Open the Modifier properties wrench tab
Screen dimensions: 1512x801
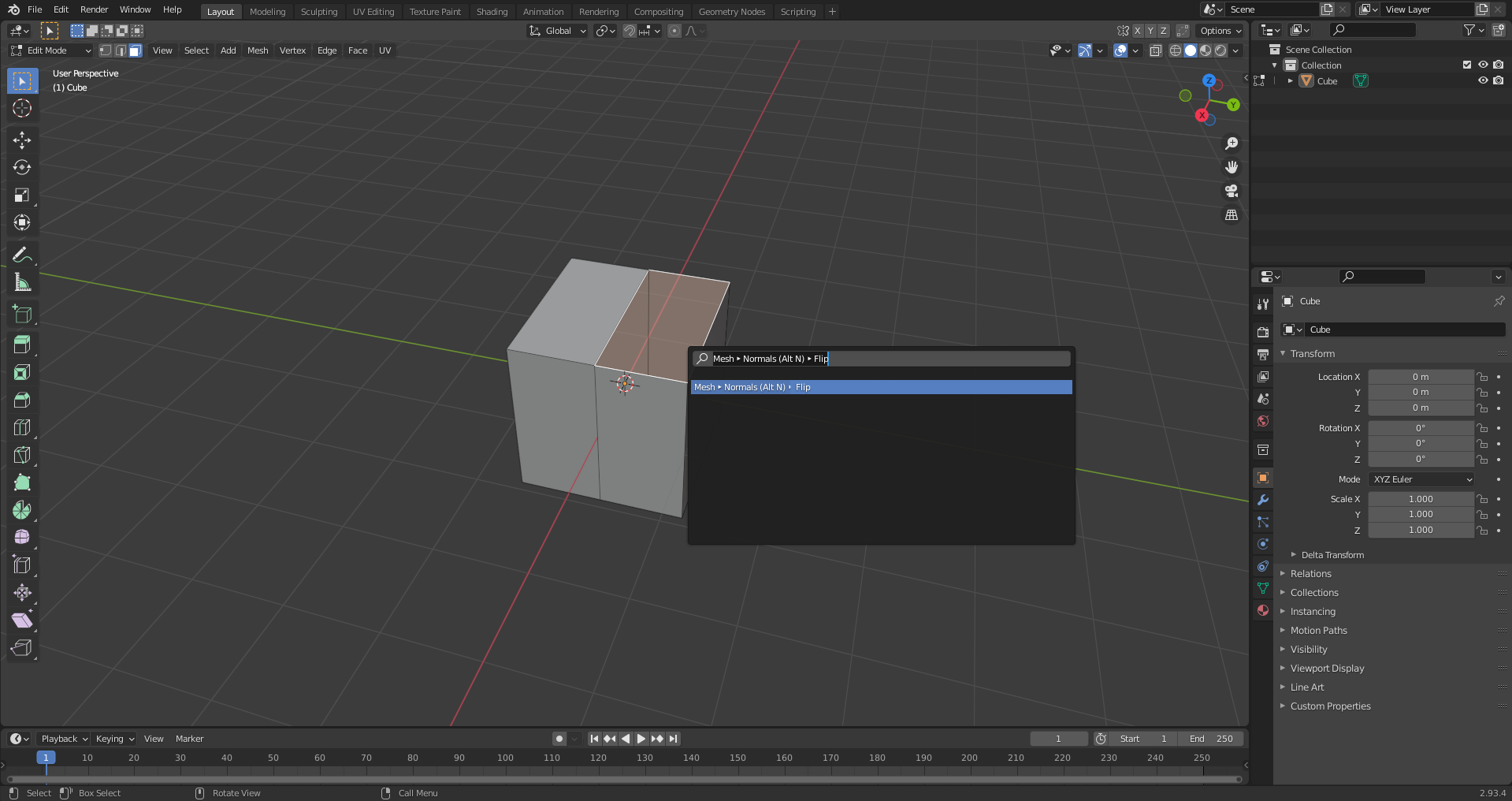pos(1262,500)
